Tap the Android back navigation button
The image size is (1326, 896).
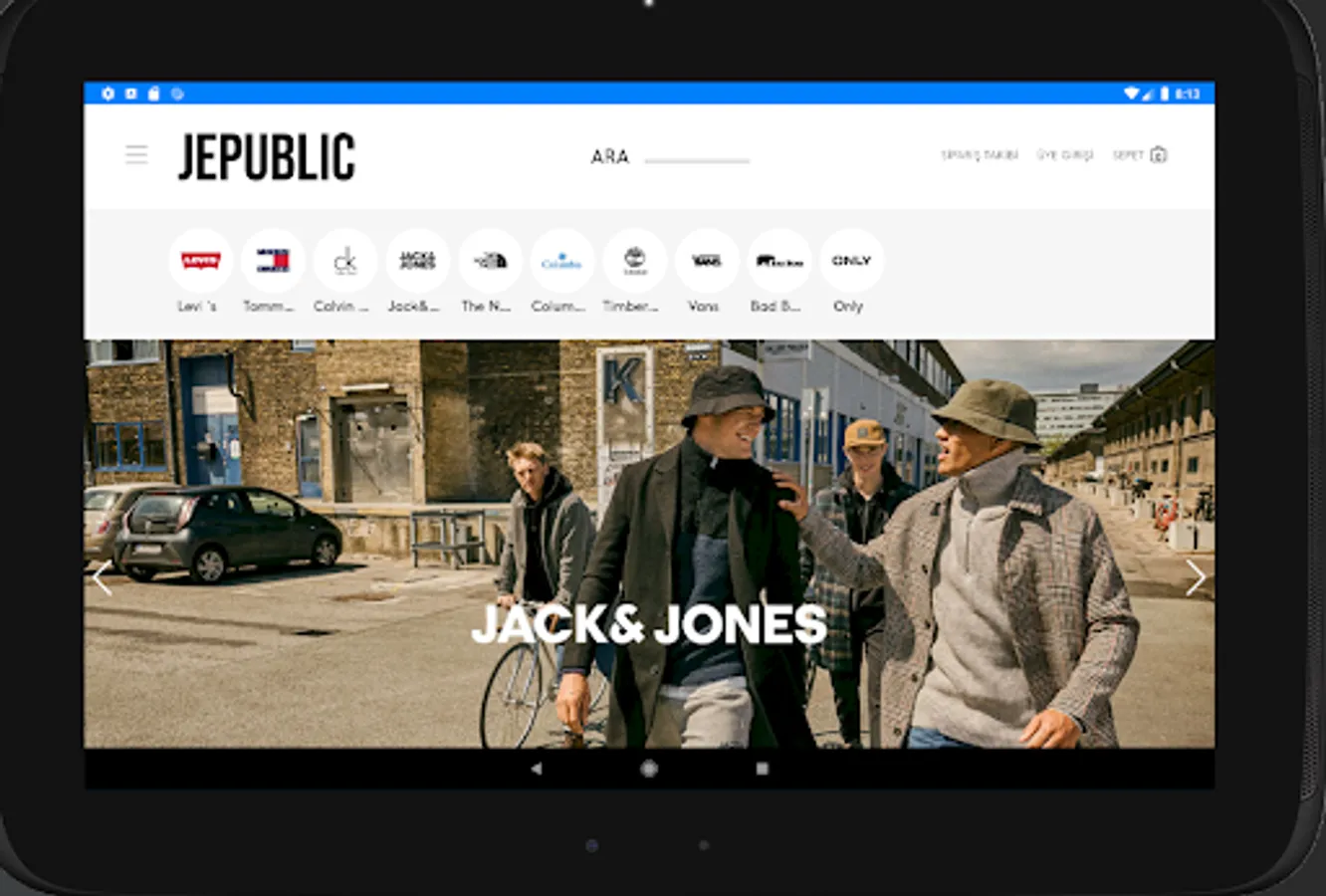[x=537, y=769]
